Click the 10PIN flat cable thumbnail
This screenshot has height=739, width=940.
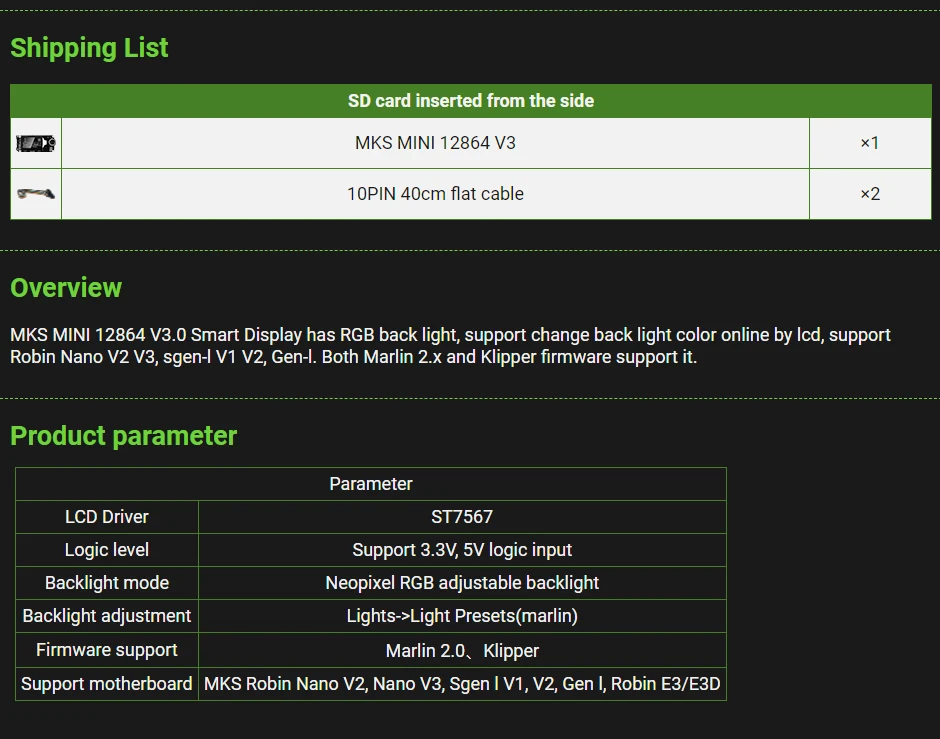[x=36, y=194]
